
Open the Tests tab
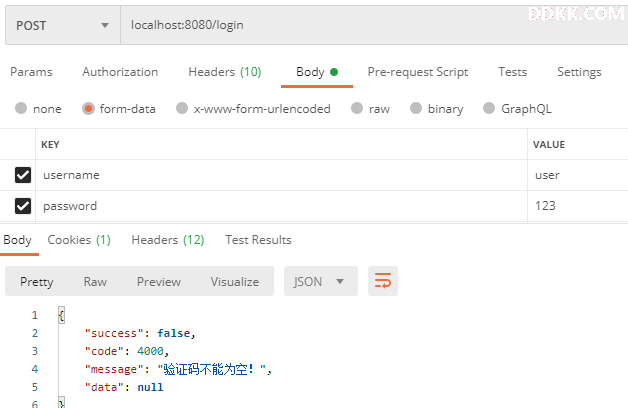coord(513,72)
